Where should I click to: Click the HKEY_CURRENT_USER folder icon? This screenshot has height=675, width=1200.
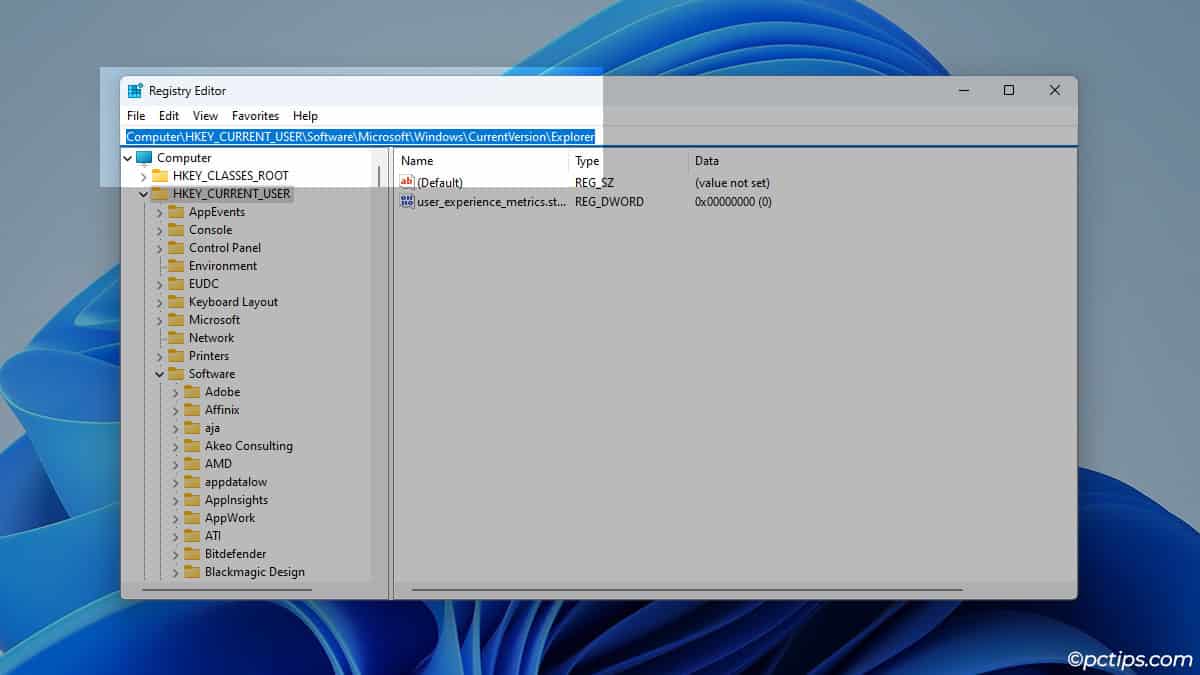click(160, 194)
